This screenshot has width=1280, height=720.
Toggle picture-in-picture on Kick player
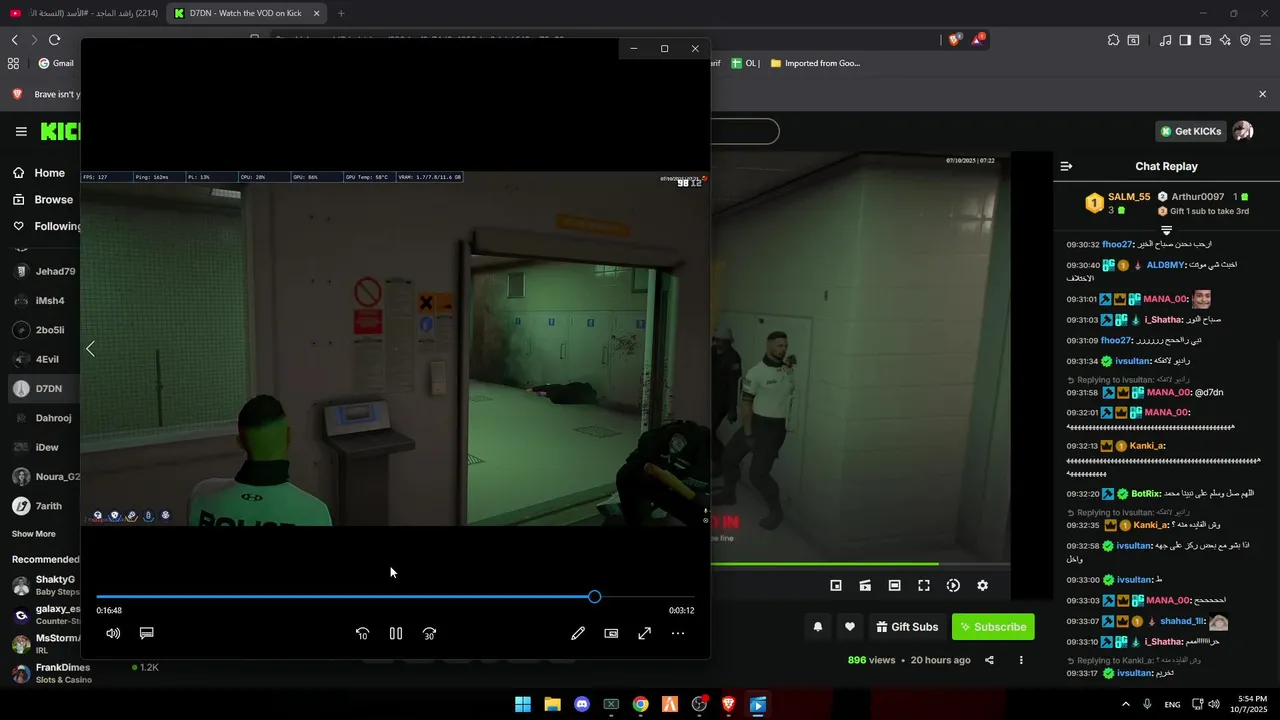point(836,585)
